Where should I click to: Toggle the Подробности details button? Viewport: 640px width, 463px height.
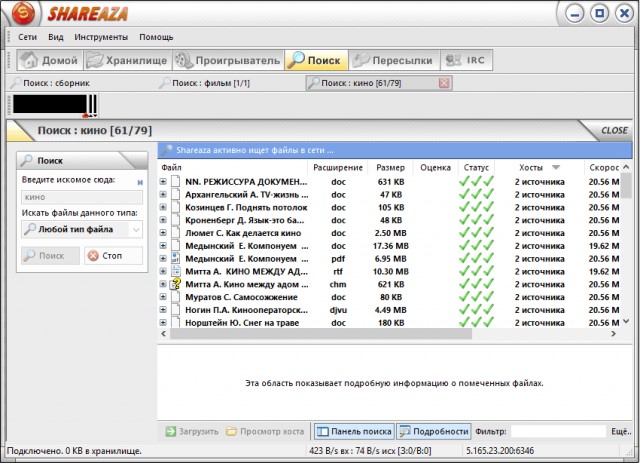point(433,432)
